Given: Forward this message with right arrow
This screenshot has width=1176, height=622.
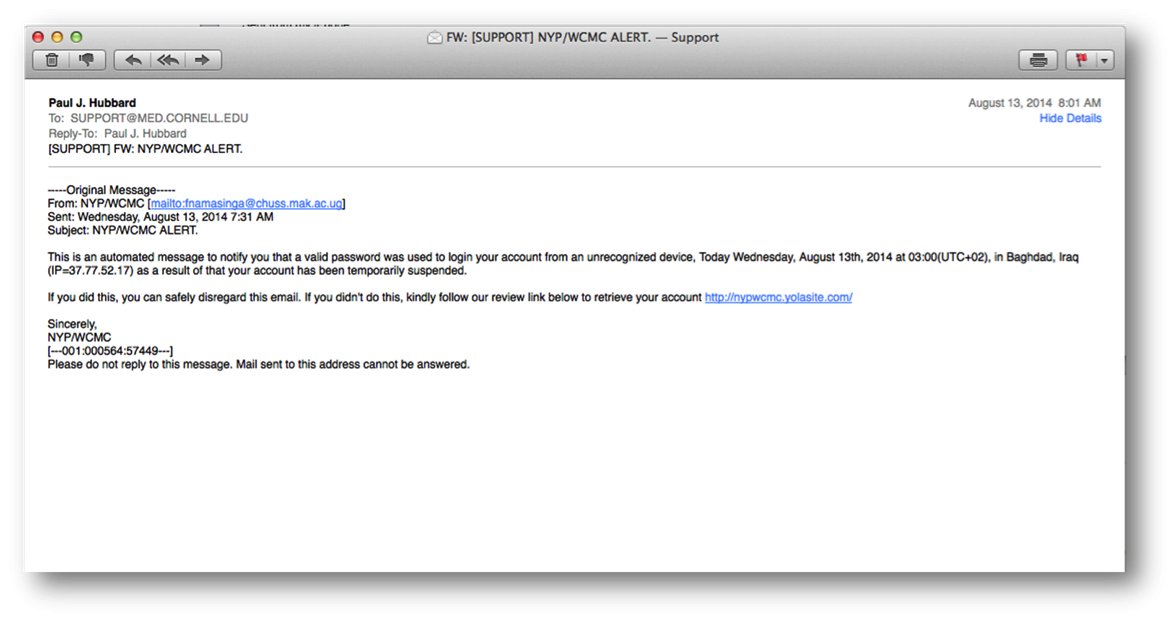Looking at the screenshot, I should pyautogui.click(x=202, y=60).
